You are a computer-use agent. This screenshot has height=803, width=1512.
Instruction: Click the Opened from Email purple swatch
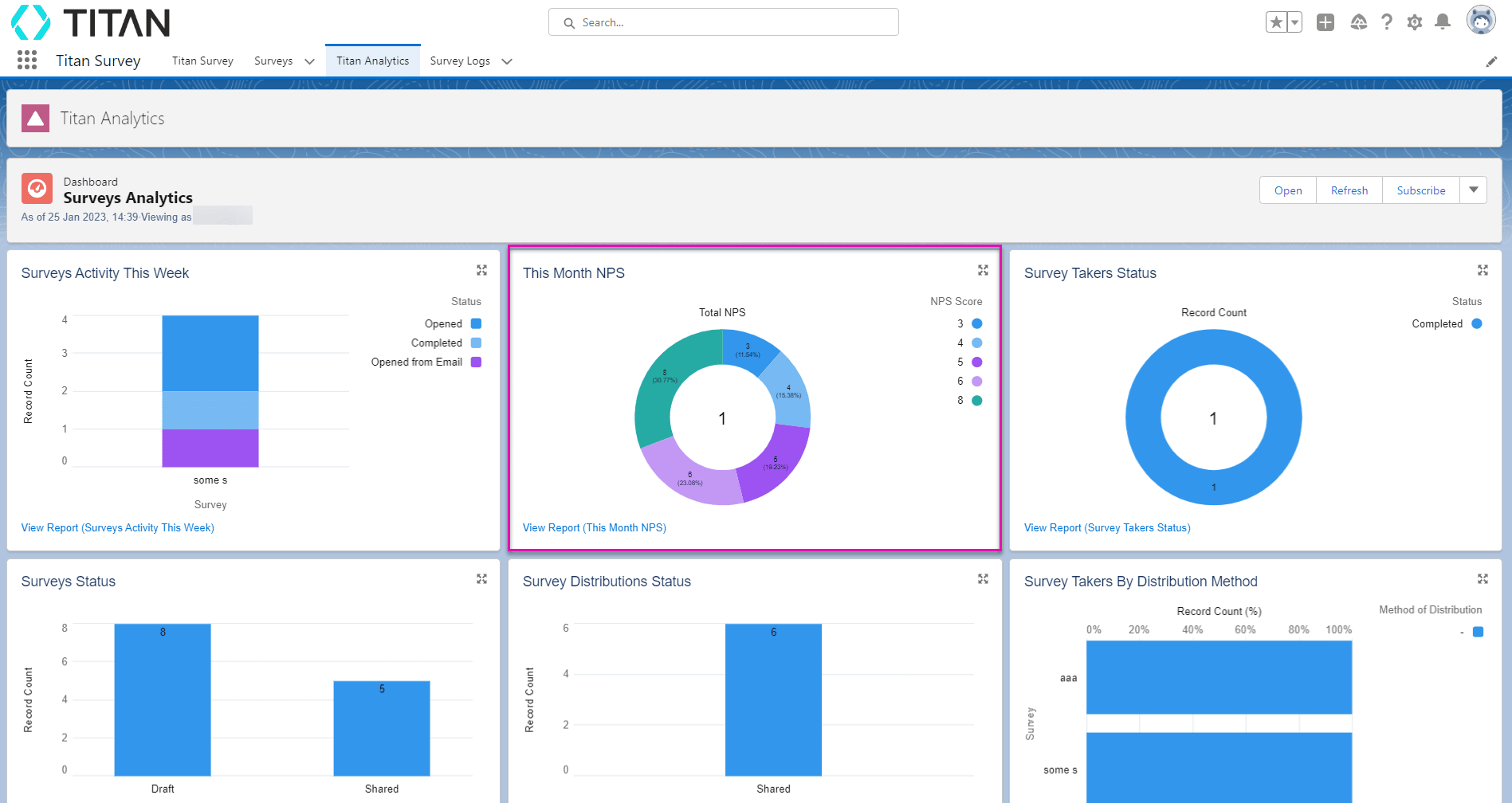[476, 362]
